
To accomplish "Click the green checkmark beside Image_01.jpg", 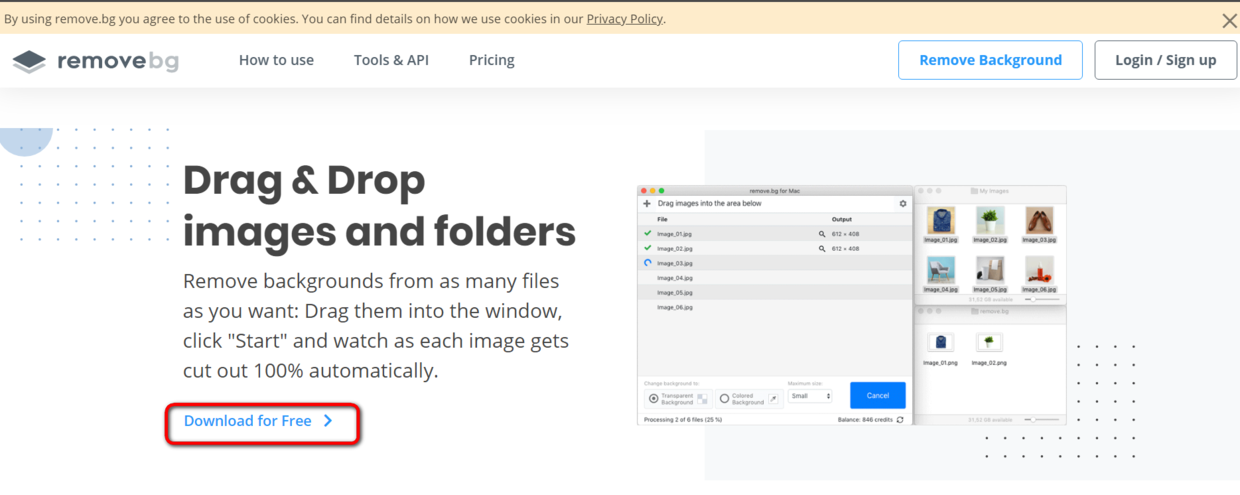I will click(648, 233).
